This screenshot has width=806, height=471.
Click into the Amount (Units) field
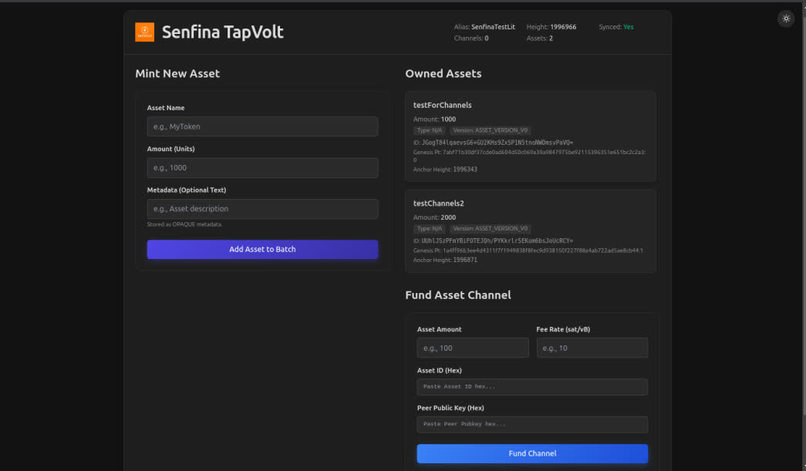[262, 168]
